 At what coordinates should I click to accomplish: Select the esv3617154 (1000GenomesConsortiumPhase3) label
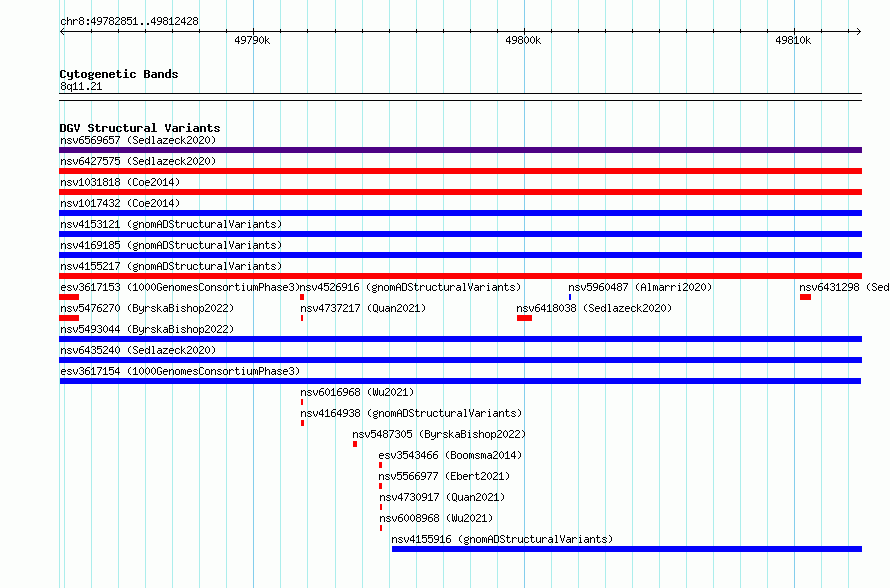[x=180, y=371]
